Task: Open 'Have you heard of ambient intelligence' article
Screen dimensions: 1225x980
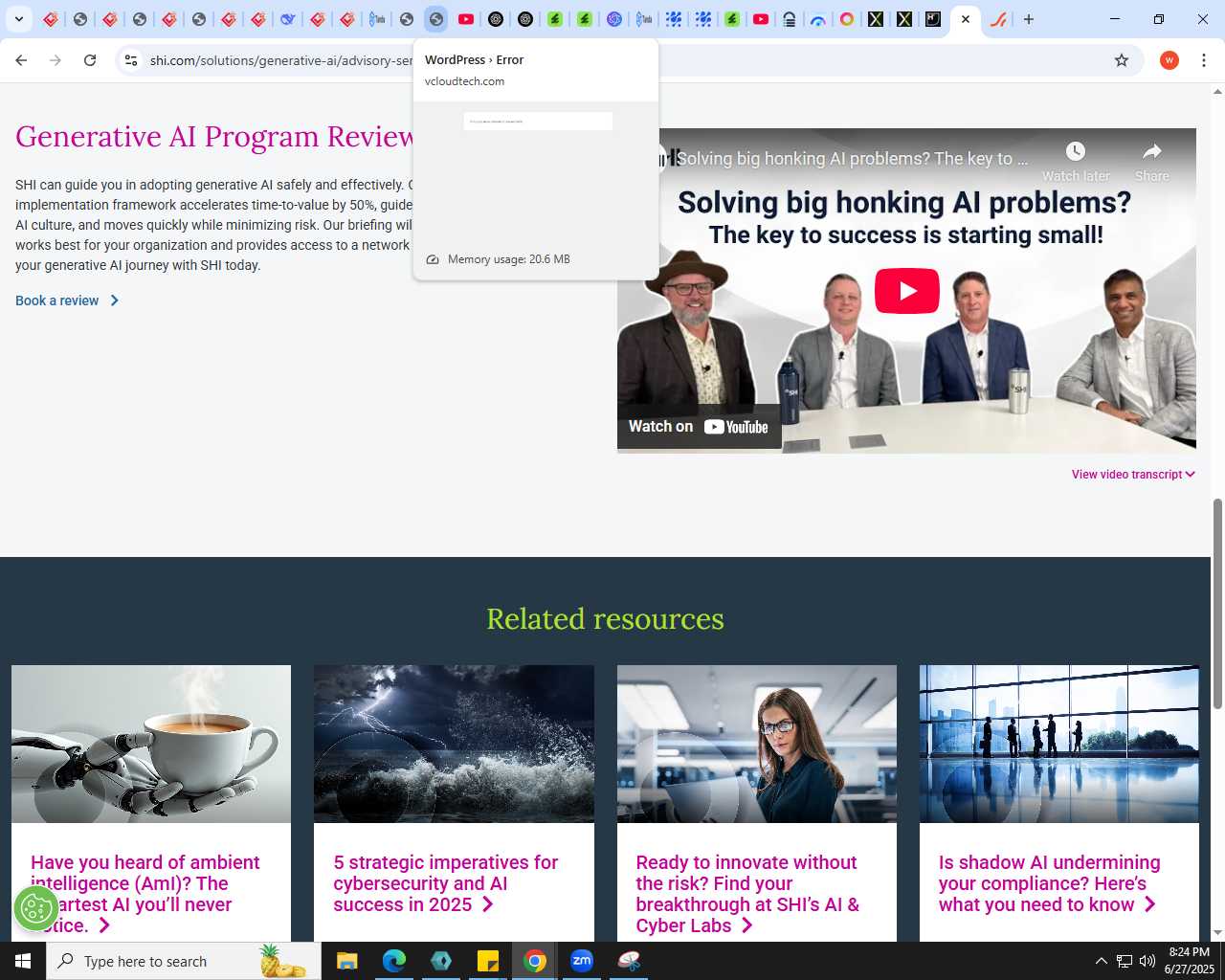Action: [145, 894]
